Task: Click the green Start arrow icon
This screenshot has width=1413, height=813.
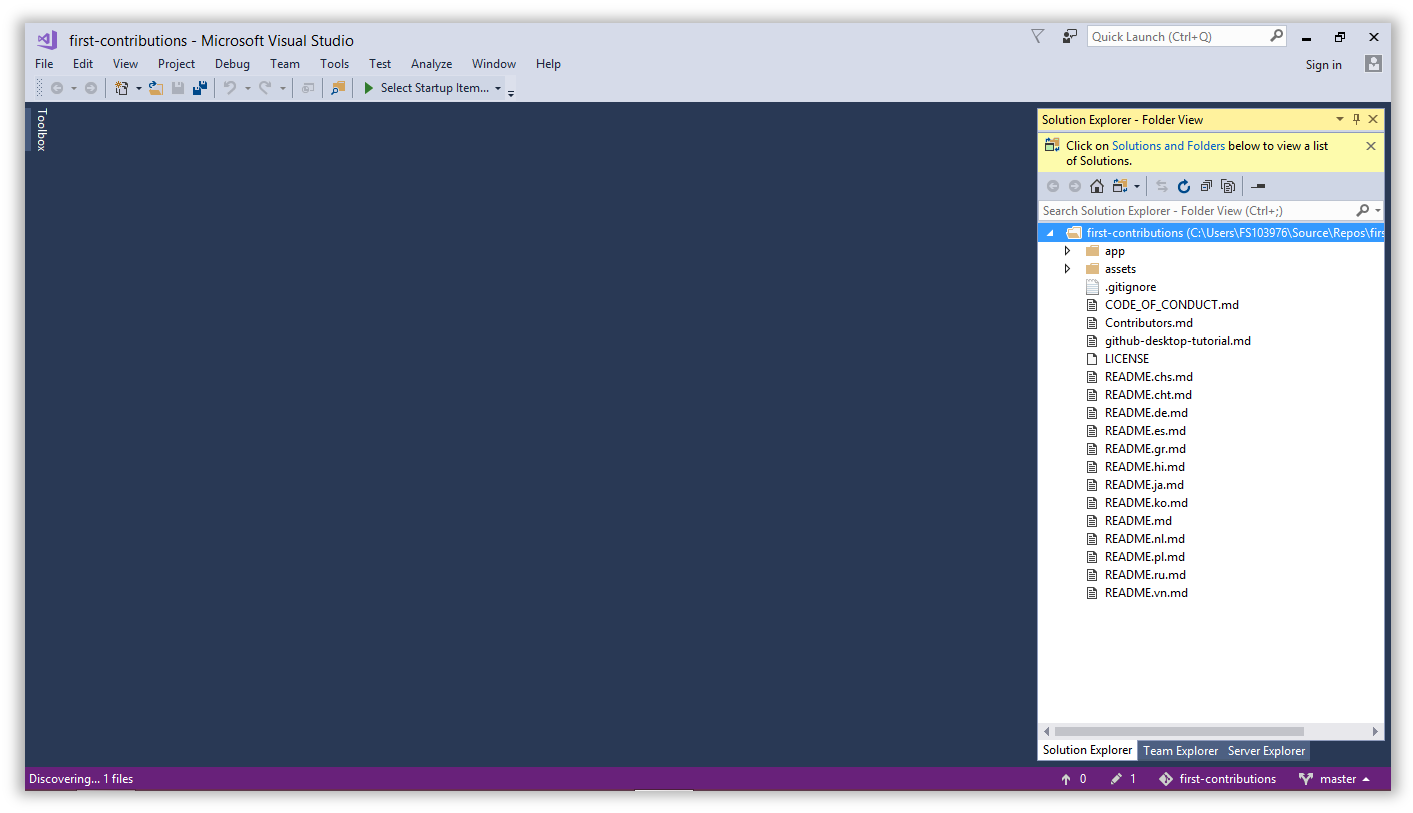Action: click(369, 88)
